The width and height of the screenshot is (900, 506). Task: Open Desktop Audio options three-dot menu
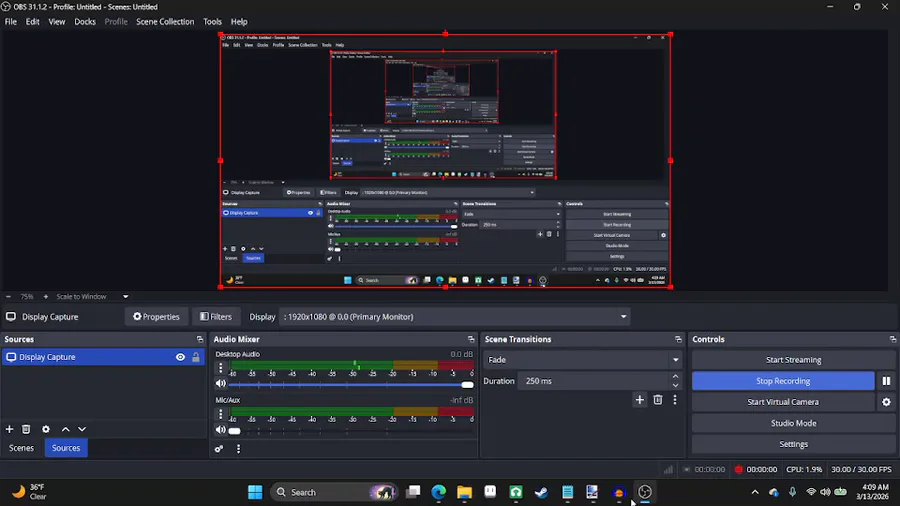tap(220, 367)
